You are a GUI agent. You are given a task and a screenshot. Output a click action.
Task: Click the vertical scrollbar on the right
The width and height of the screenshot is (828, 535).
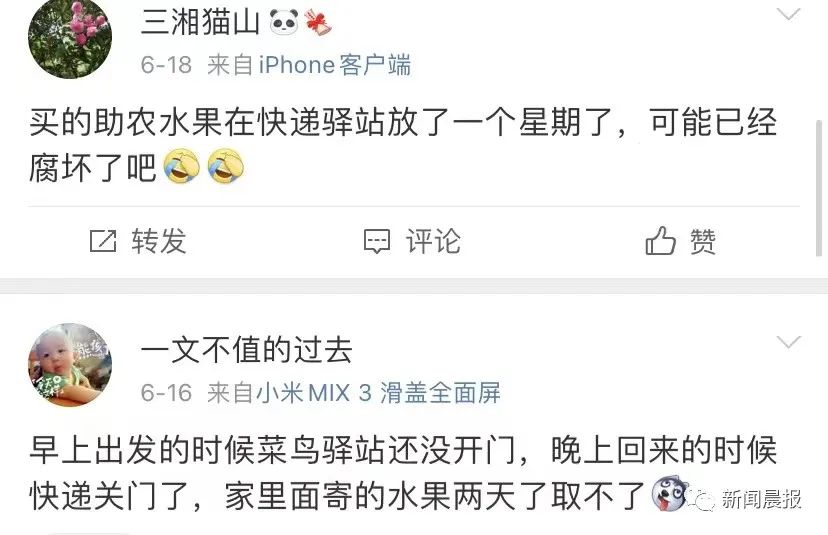point(819,189)
